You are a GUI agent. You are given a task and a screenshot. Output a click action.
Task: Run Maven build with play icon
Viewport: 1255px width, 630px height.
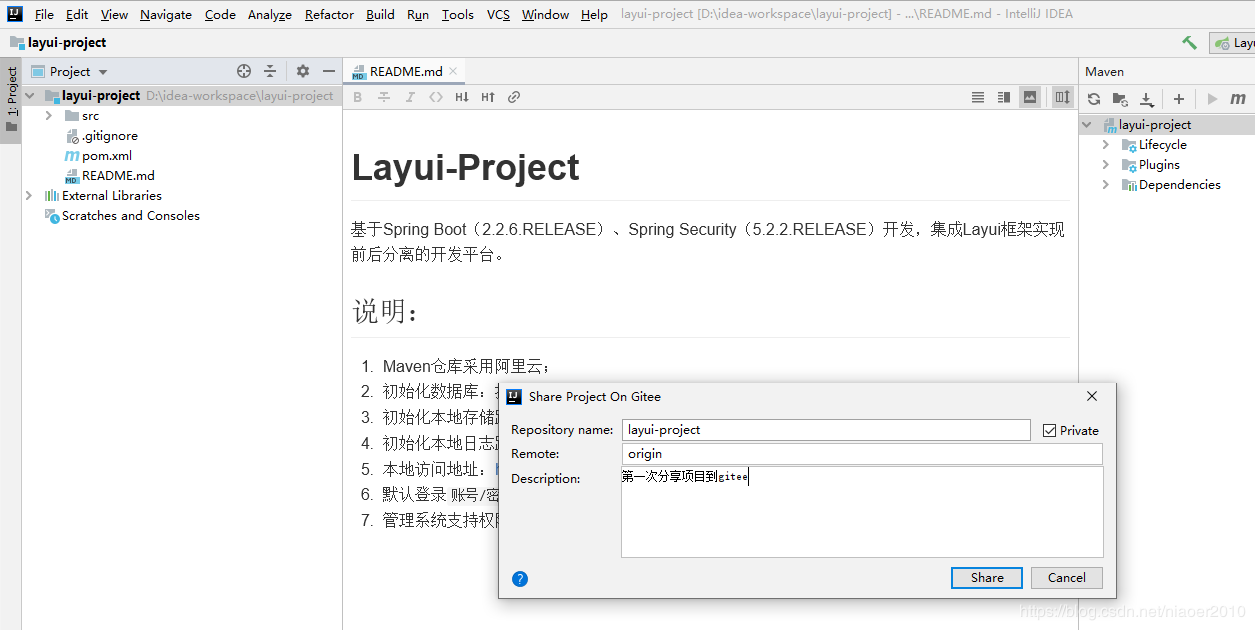pos(1213,99)
